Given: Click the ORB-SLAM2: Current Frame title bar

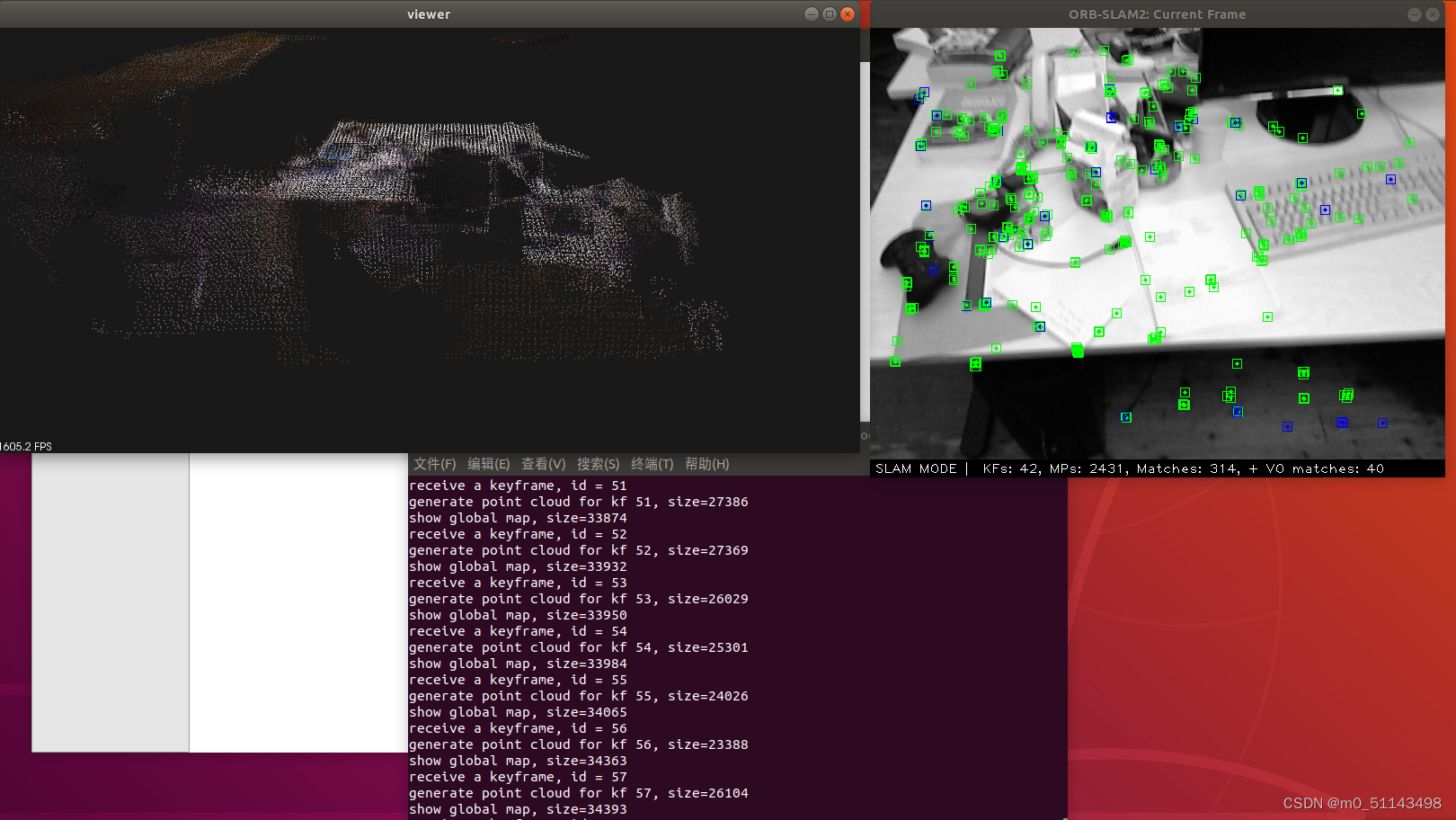Looking at the screenshot, I should click(1158, 13).
